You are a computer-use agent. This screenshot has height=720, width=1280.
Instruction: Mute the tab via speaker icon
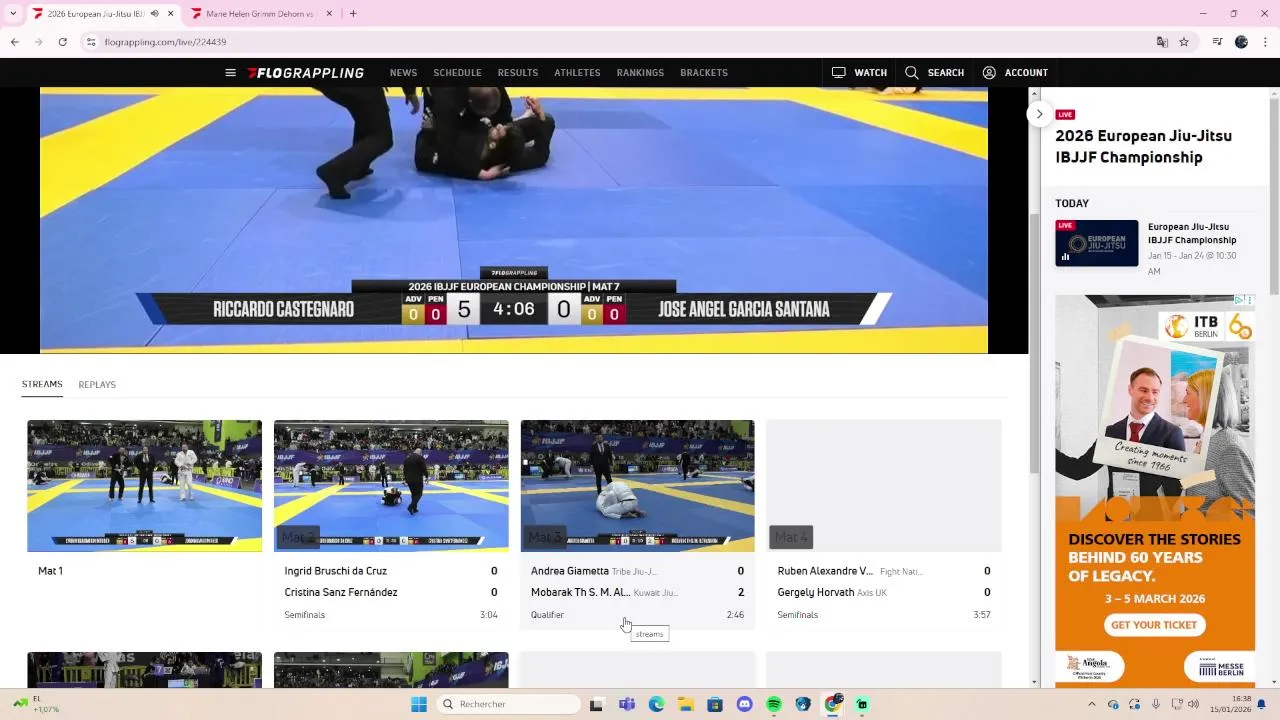tap(154, 14)
